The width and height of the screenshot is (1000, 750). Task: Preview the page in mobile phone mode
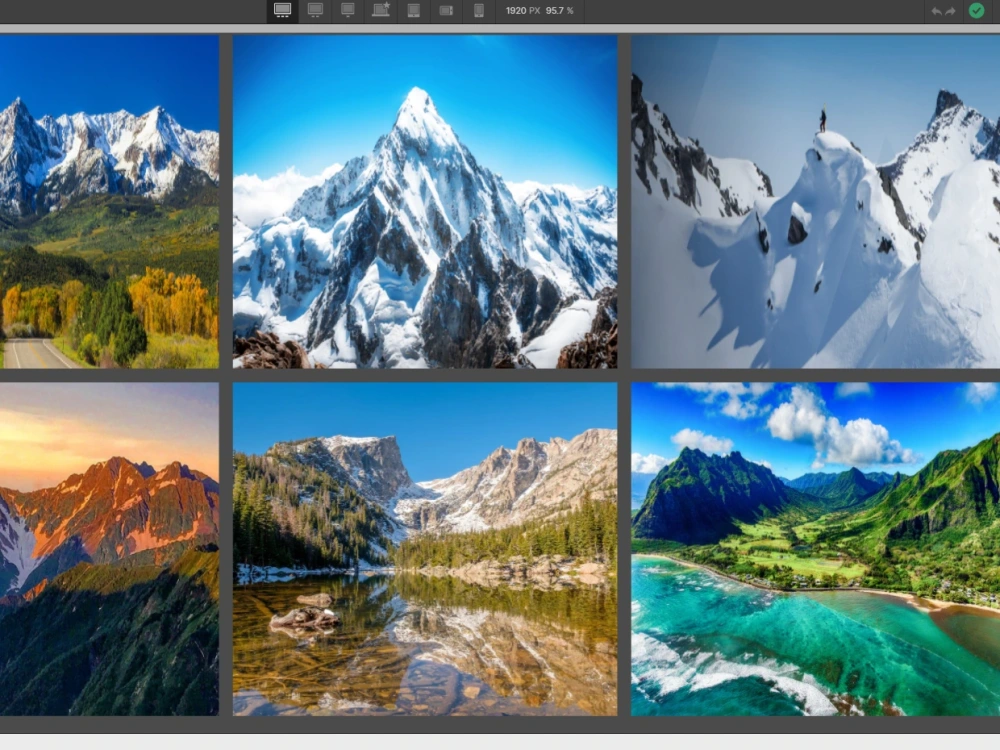480,11
